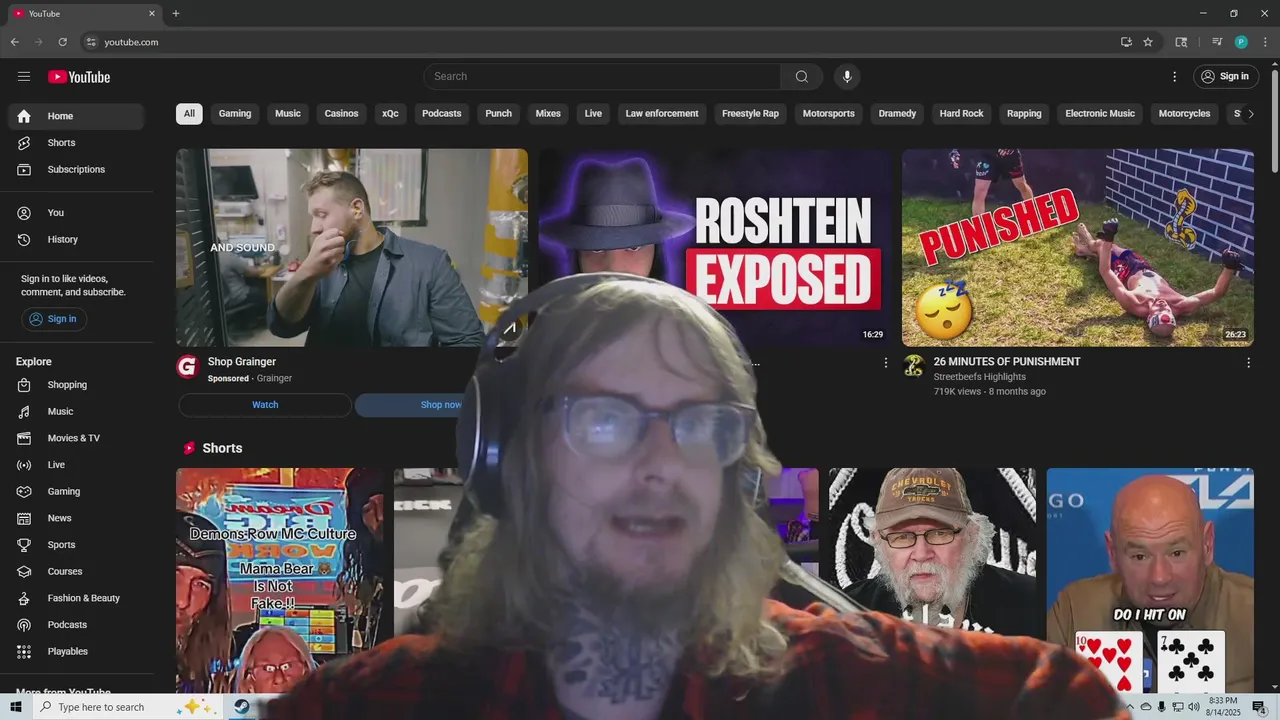Select the Law enforcement filter chip

662,114
